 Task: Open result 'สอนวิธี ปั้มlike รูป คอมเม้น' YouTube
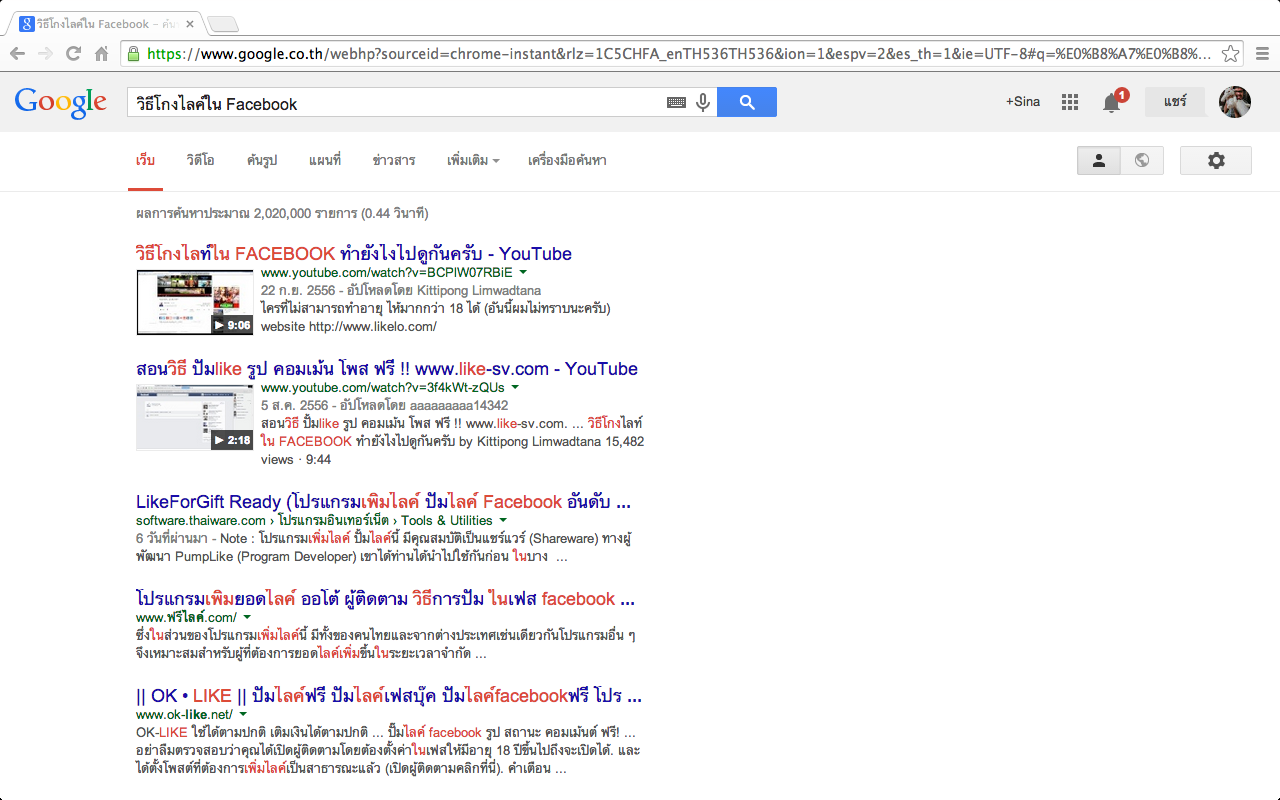coord(387,368)
